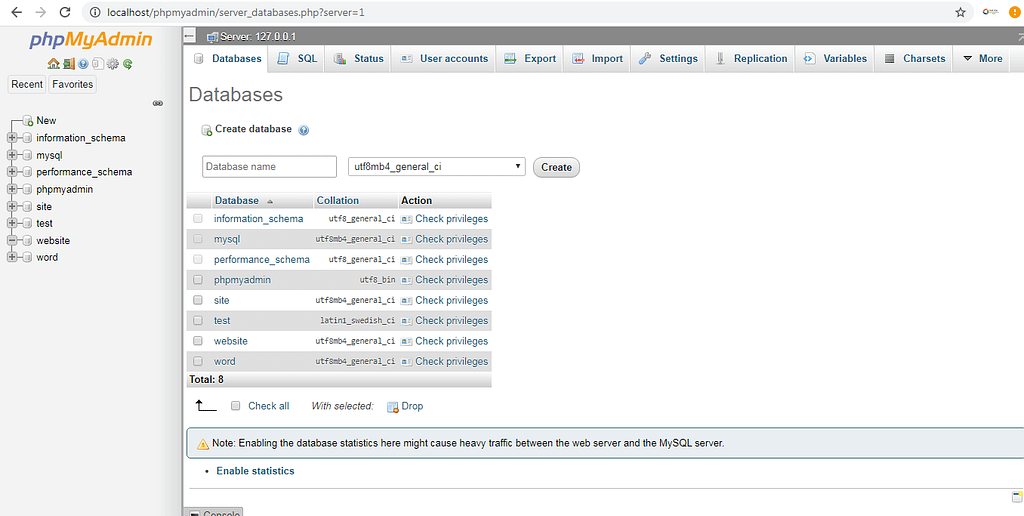Go back using the browser back arrow
Viewport: 1024px width, 516px height.
point(16,12)
